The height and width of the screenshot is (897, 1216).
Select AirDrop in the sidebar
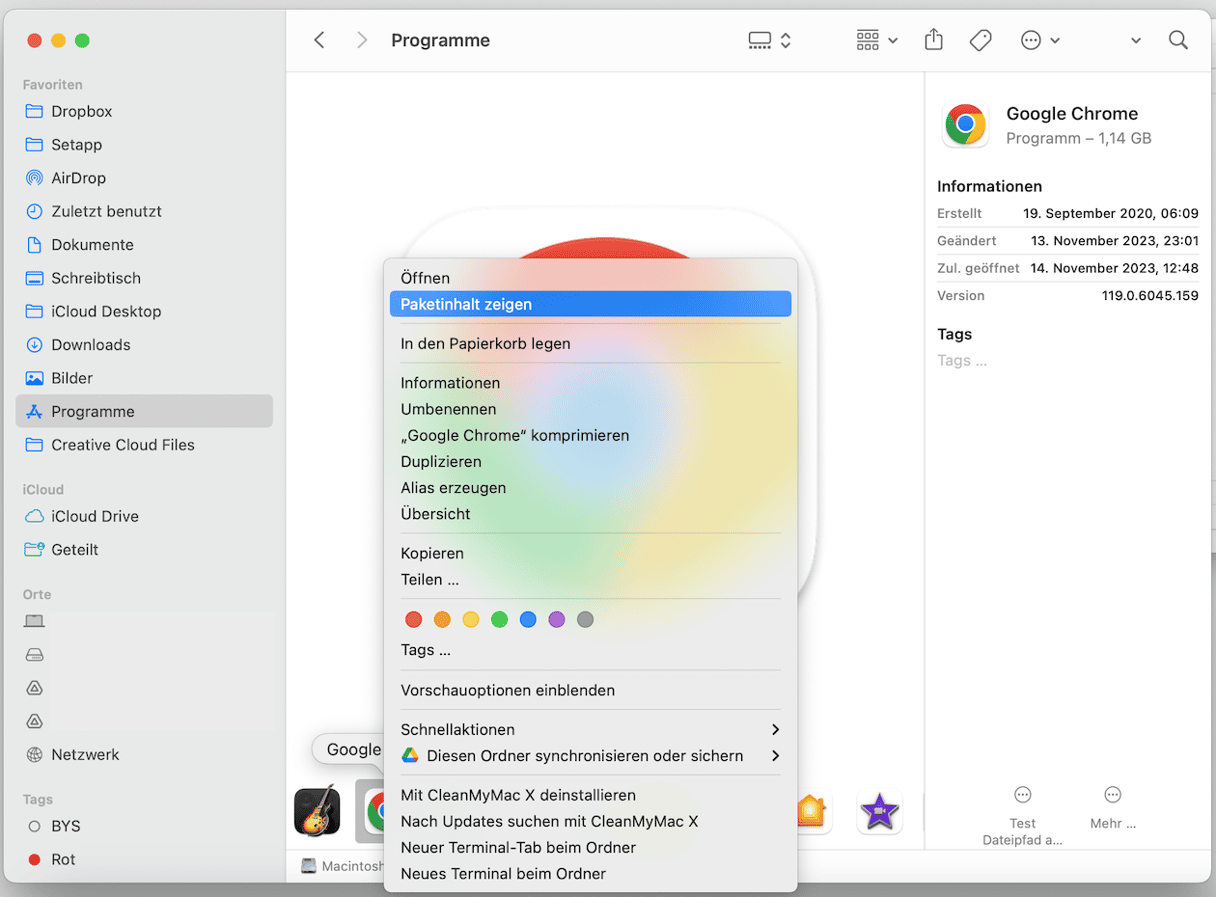tap(144, 178)
